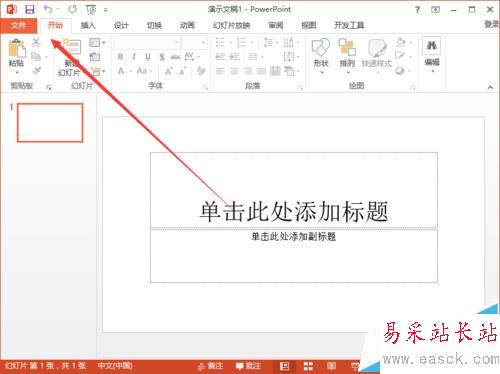Image resolution: width=500 pixels, height=374 pixels.
Task: Open the font size combo box
Action: click(x=194, y=43)
